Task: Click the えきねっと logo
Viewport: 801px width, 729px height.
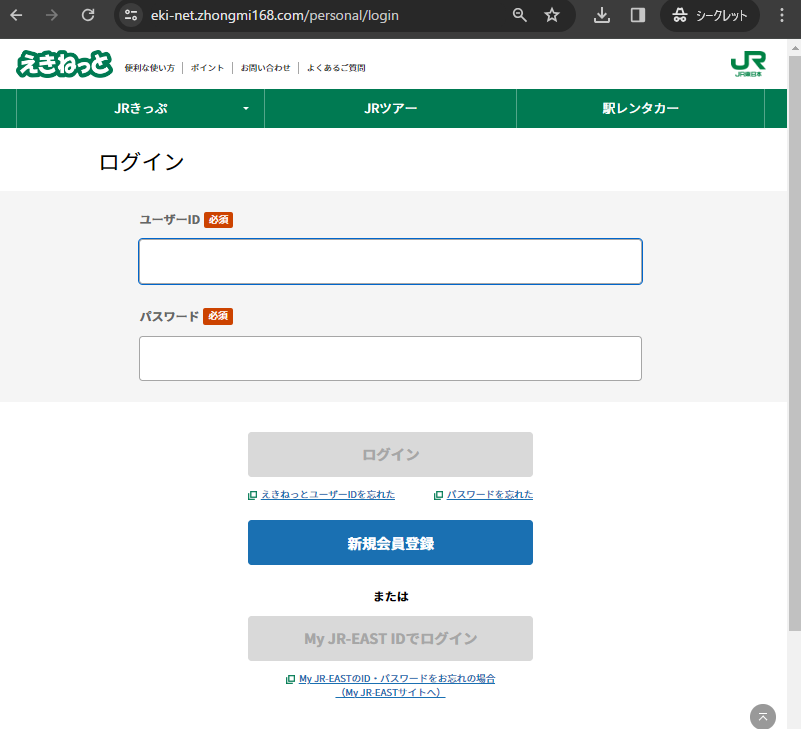Action: pos(64,64)
